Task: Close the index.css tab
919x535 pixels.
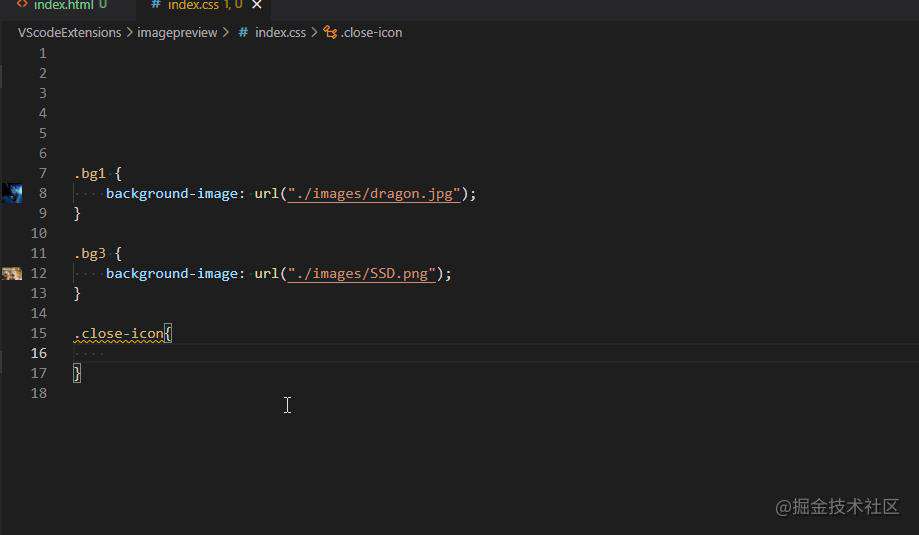Action: 257,5
